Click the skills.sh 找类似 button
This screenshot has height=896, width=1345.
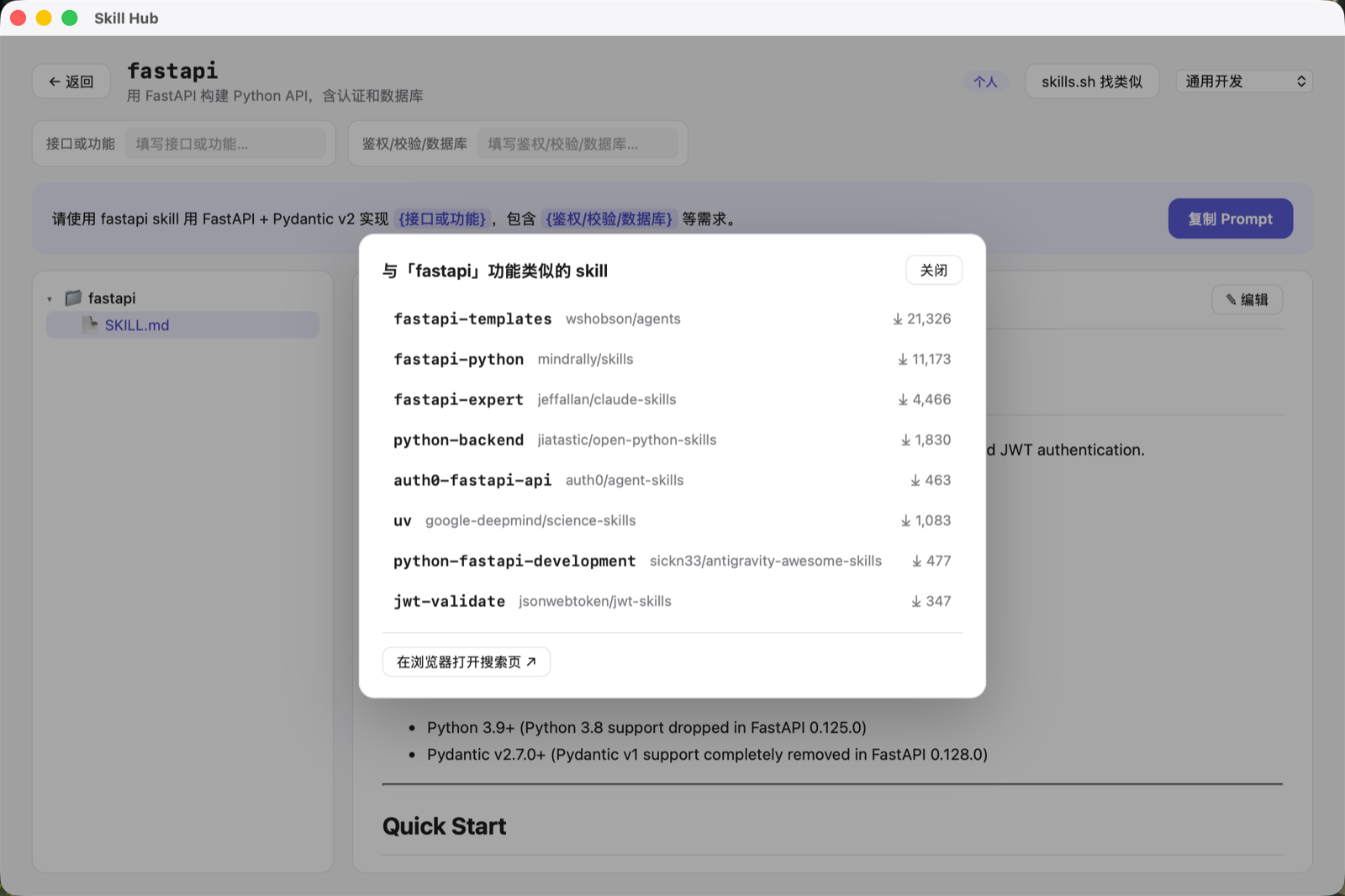point(1092,82)
